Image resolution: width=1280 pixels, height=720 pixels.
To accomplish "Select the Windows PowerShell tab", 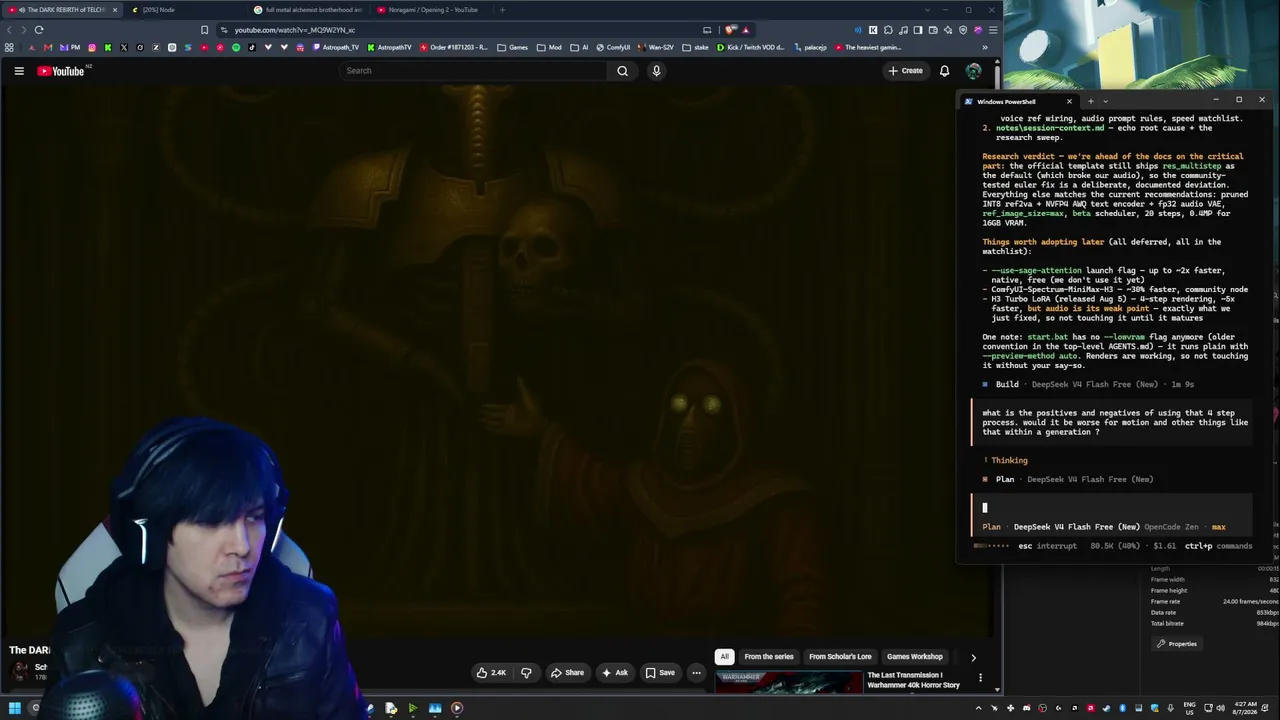I will pyautogui.click(x=1018, y=101).
